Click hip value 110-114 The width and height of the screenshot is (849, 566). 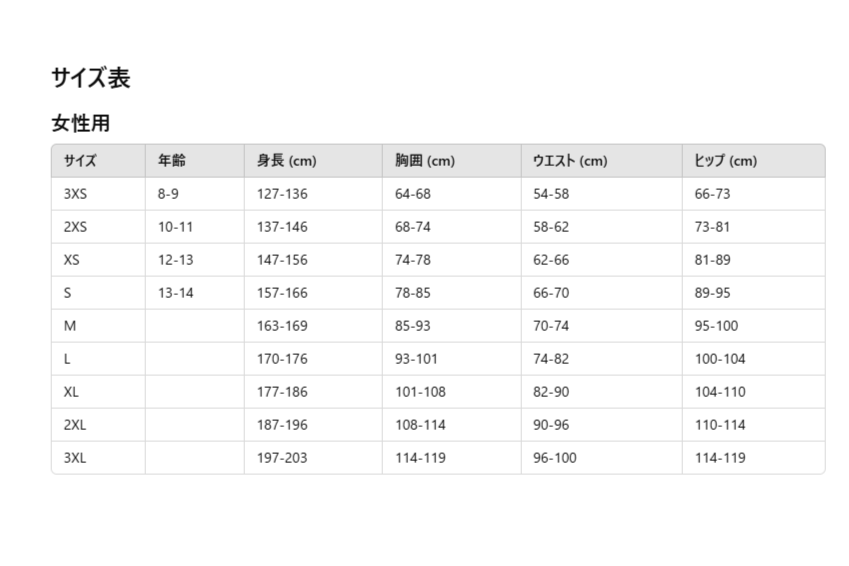click(720, 425)
